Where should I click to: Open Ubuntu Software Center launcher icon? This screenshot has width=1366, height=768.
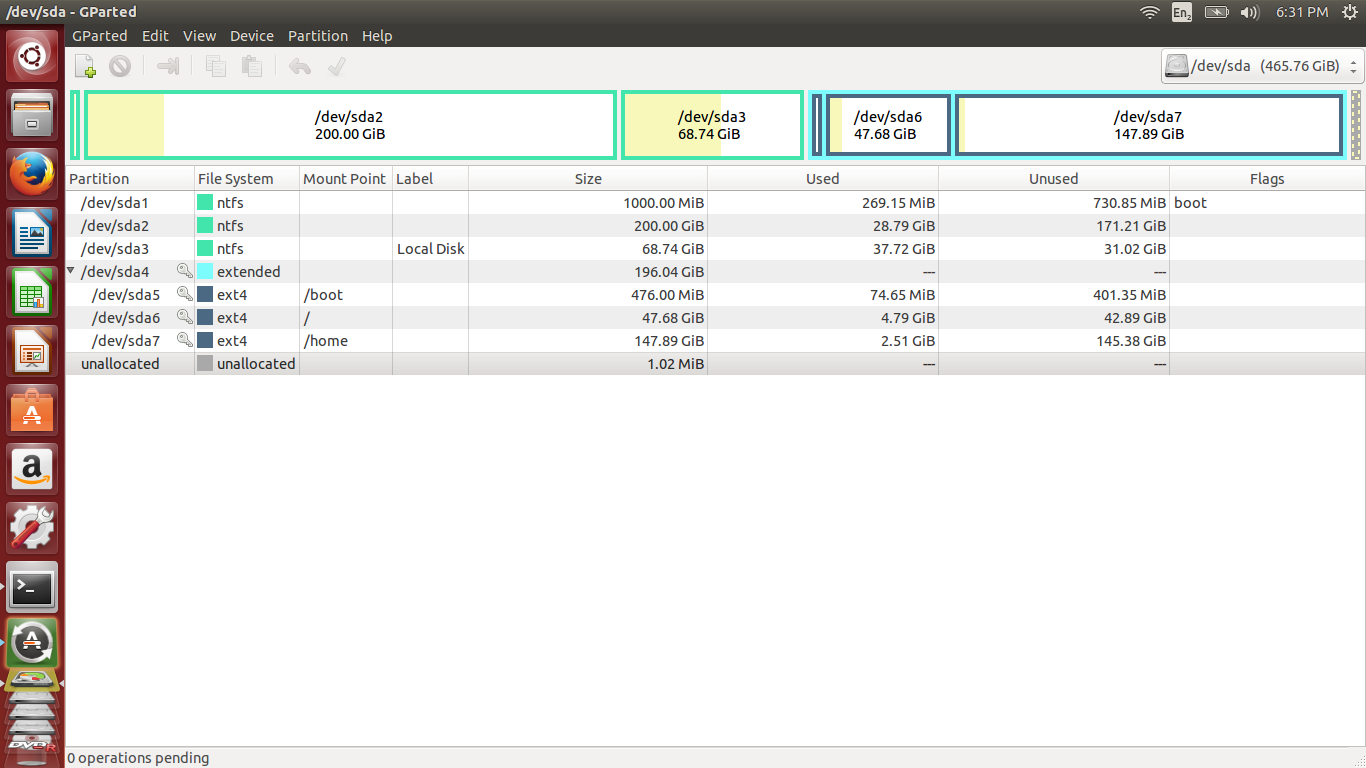tap(33, 410)
